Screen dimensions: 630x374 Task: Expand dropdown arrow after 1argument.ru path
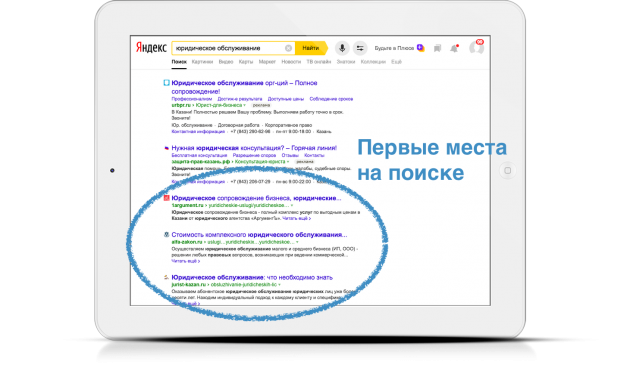pyautogui.click(x=292, y=205)
